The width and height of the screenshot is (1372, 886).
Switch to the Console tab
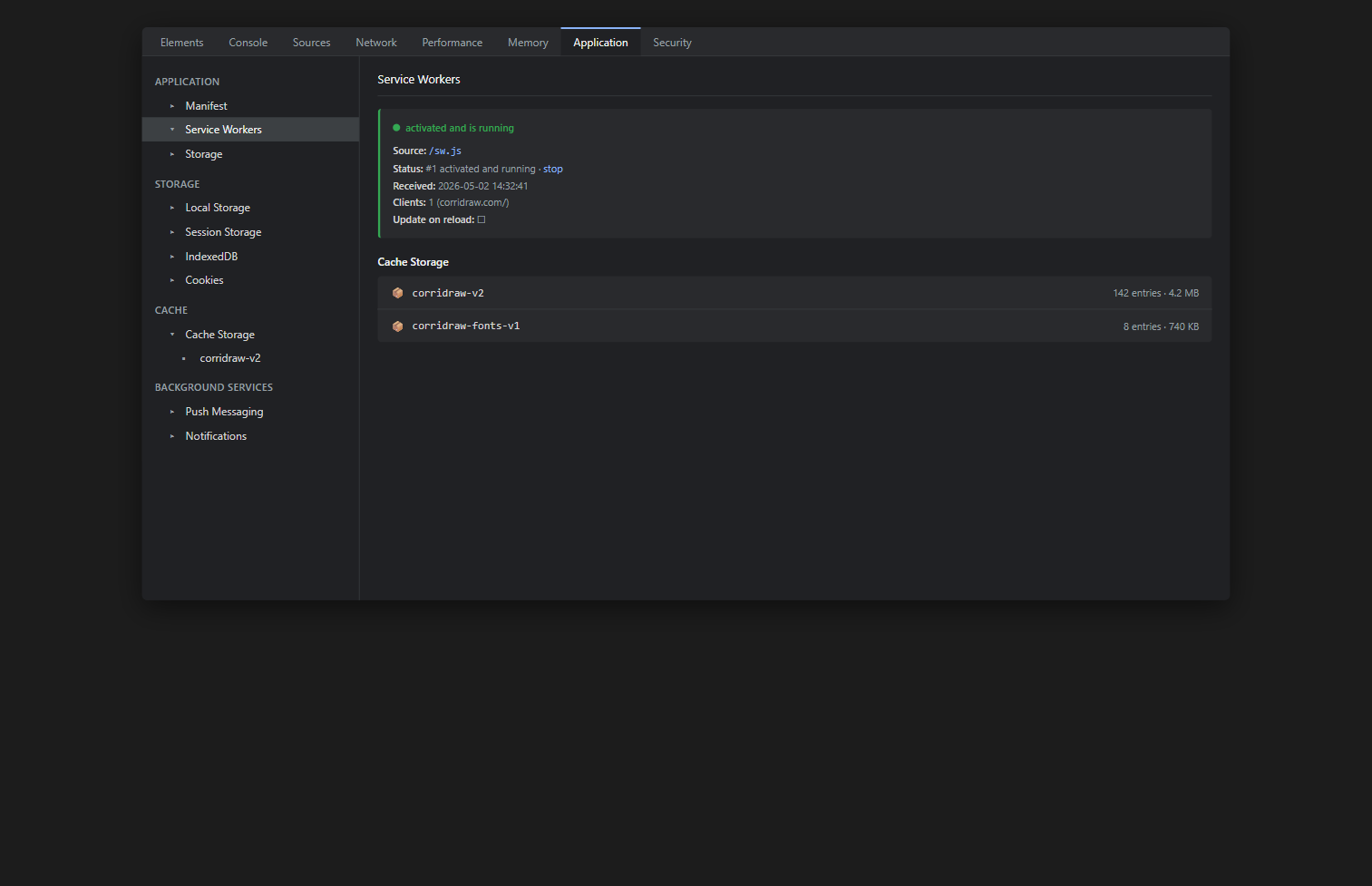click(x=248, y=43)
